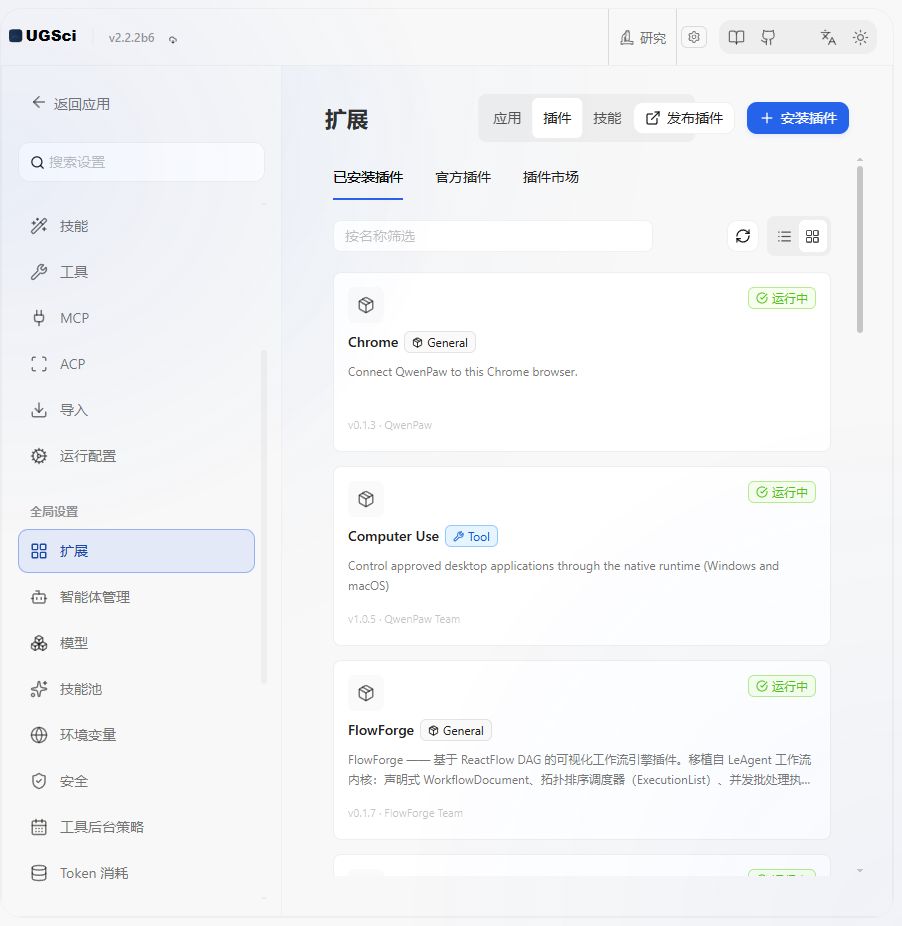The image size is (902, 926).
Task: Toggle the light theme sun icon
Action: point(860,38)
